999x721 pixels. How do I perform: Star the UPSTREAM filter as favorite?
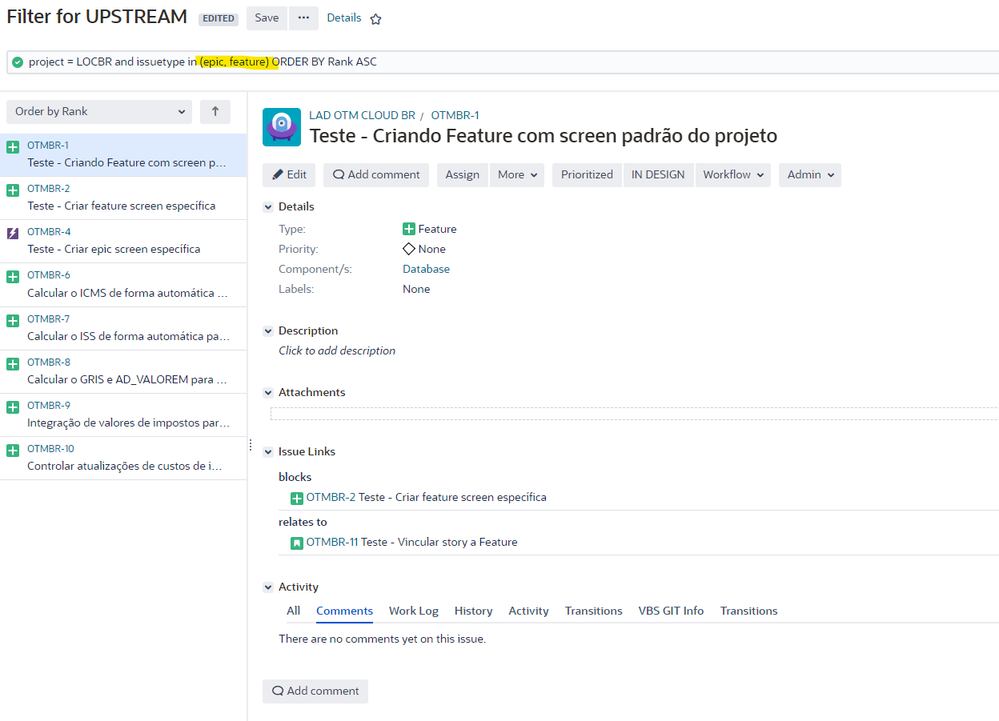(x=374, y=18)
